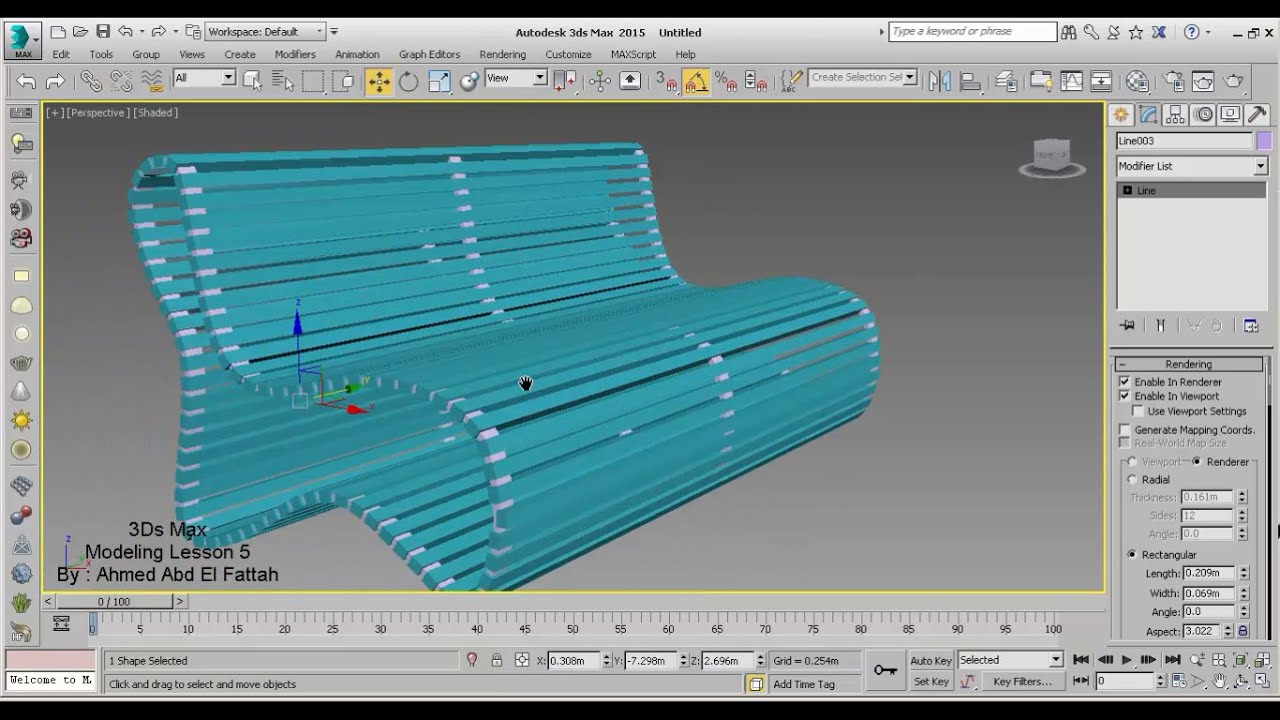The width and height of the screenshot is (1280, 720).
Task: Open the Motion panel tab
Action: (1203, 114)
